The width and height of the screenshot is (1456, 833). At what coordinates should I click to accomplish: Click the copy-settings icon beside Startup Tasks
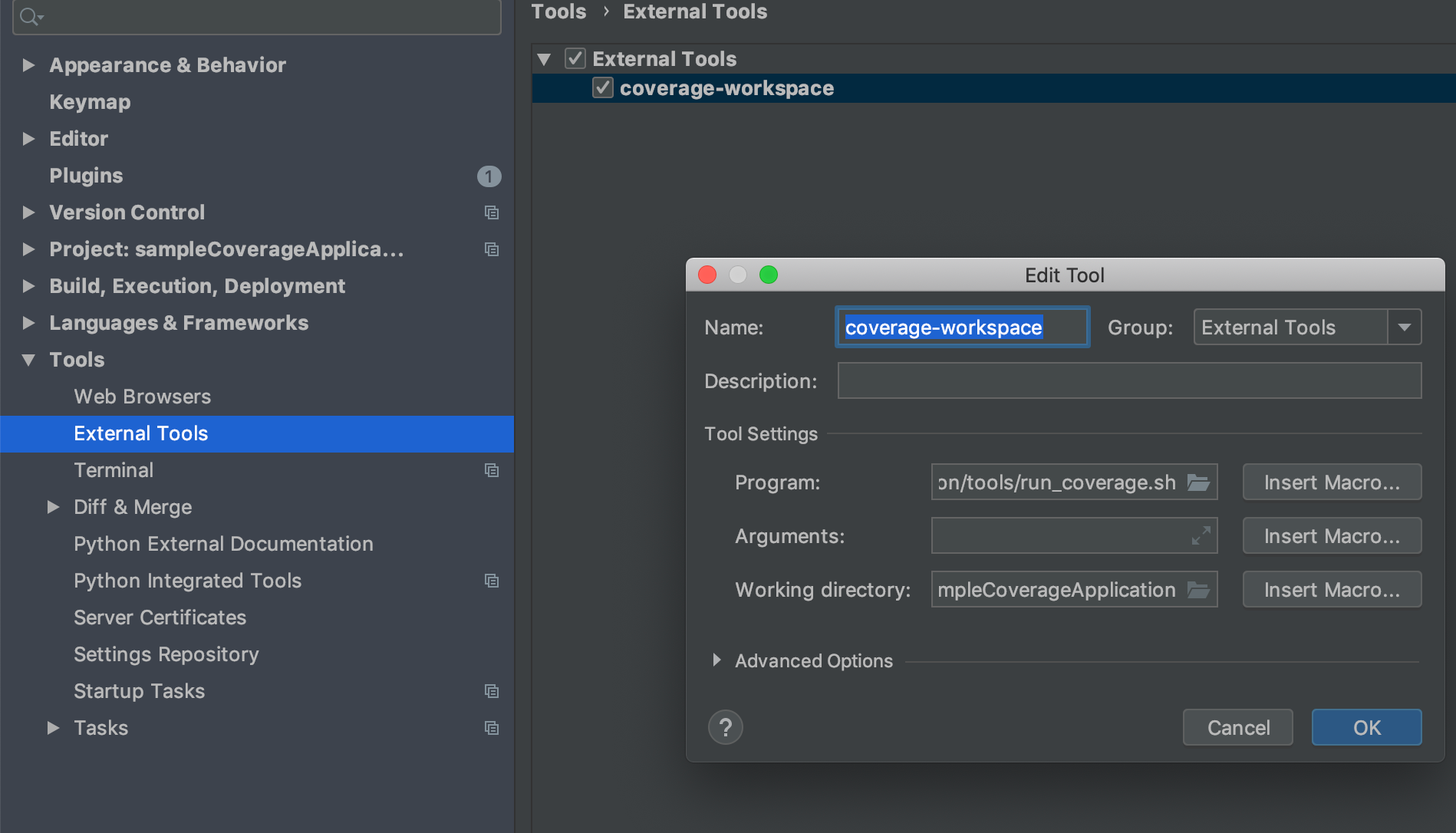click(492, 691)
